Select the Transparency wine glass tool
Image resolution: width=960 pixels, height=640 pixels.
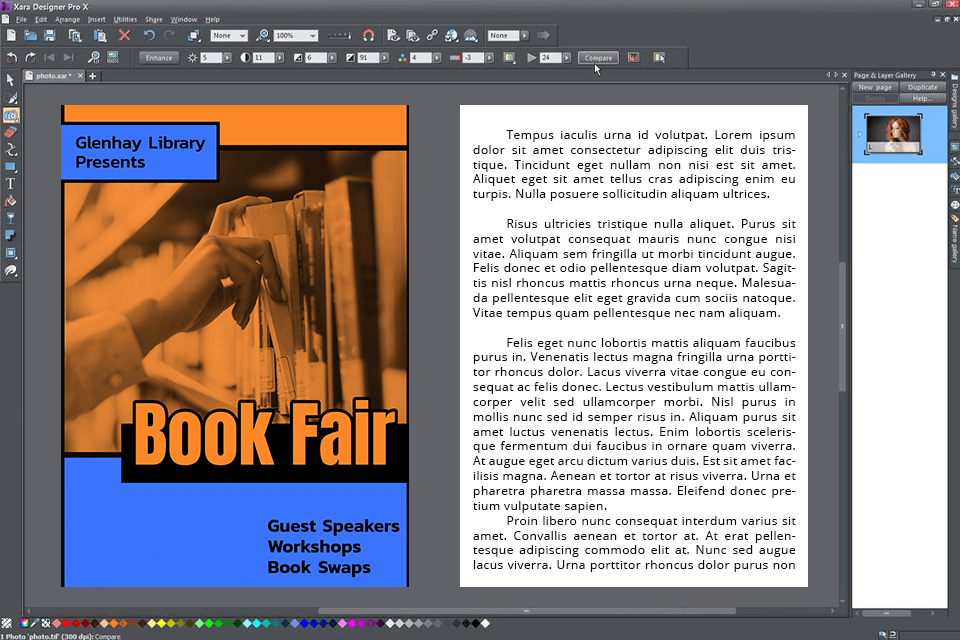pos(11,218)
